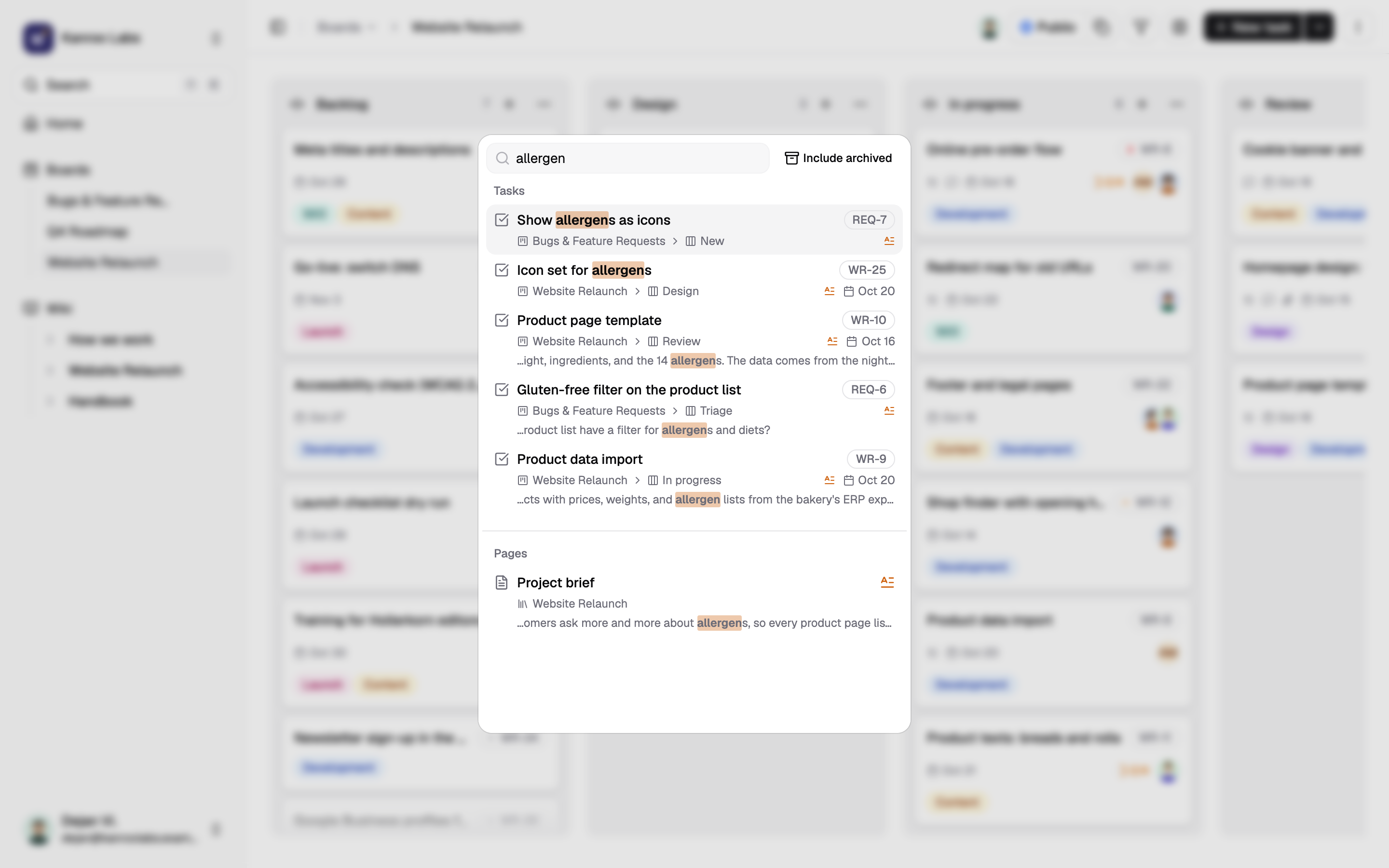
Task: Open Gluten-free filter on the product list
Action: [x=694, y=409]
